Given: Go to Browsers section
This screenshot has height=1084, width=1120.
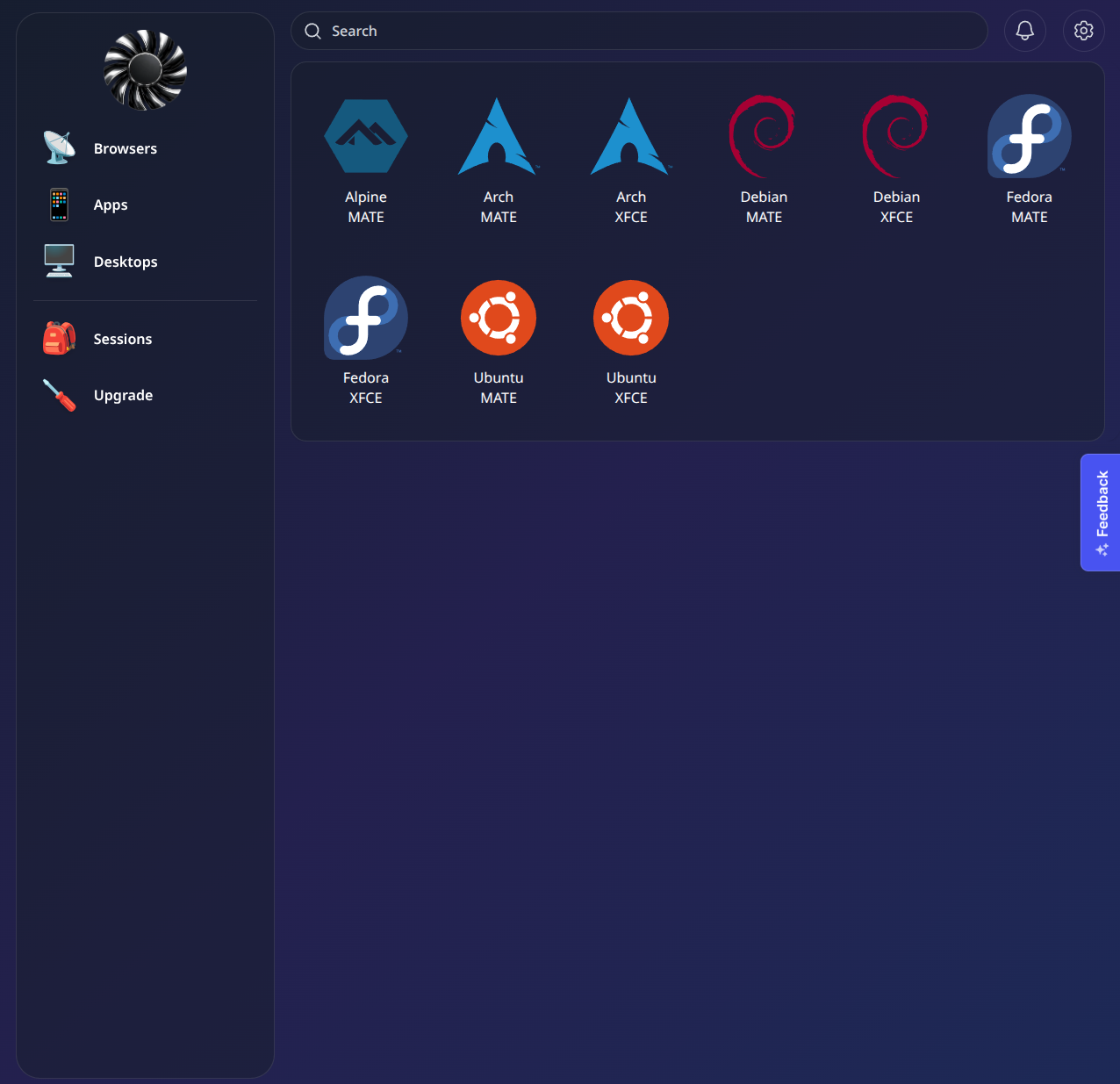Looking at the screenshot, I should tap(126, 148).
